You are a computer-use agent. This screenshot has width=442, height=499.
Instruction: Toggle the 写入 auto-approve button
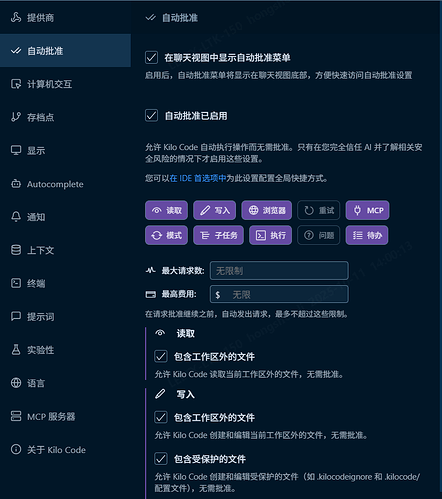(x=215, y=210)
